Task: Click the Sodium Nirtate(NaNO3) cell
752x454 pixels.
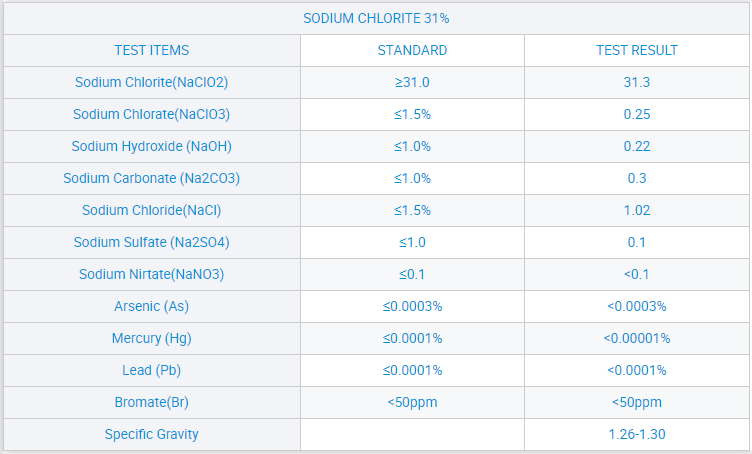Action: pos(152,274)
